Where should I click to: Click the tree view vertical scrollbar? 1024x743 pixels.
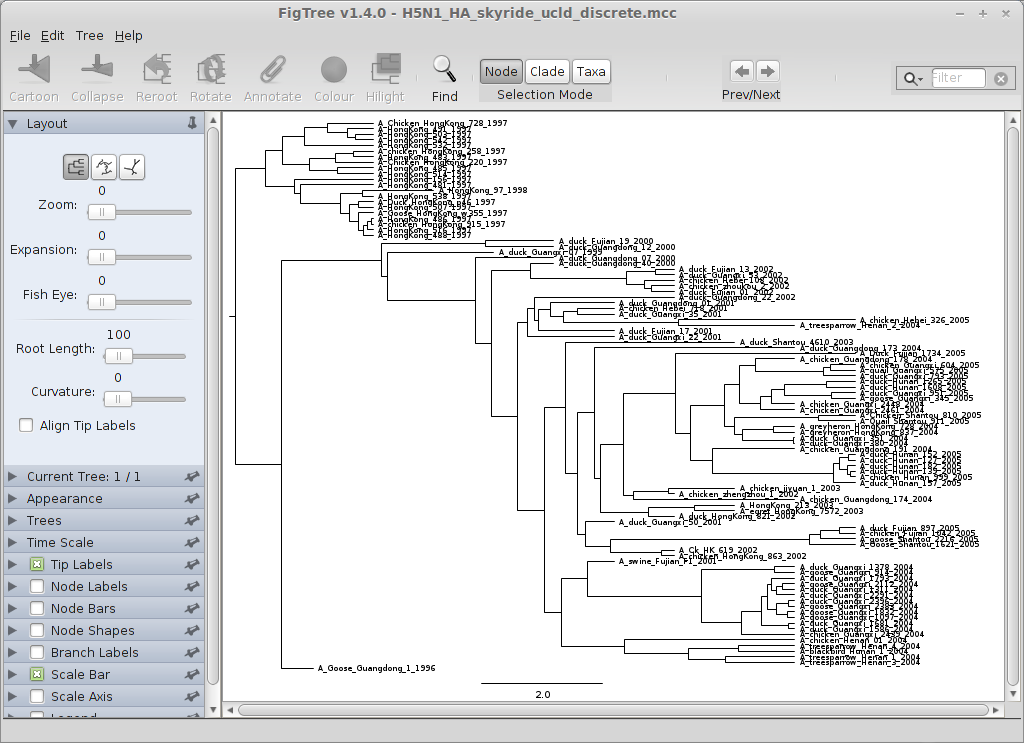(x=1013, y=408)
